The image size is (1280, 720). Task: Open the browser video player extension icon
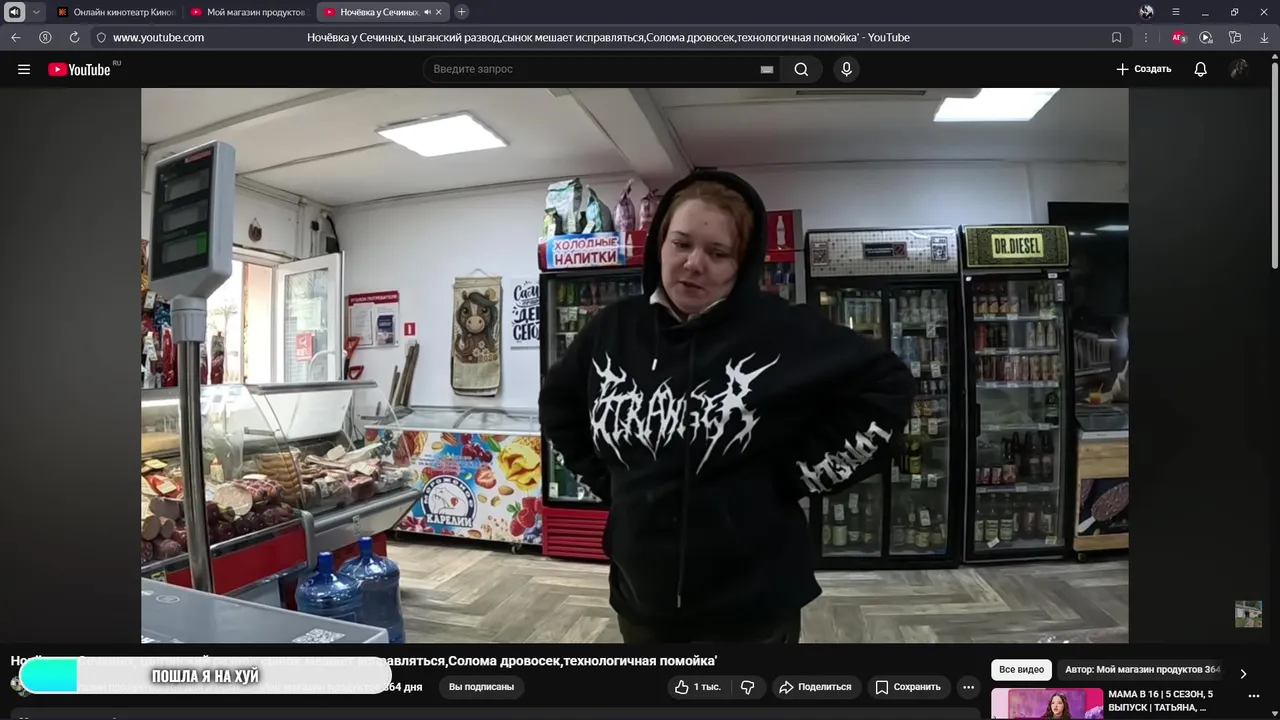[1206, 37]
